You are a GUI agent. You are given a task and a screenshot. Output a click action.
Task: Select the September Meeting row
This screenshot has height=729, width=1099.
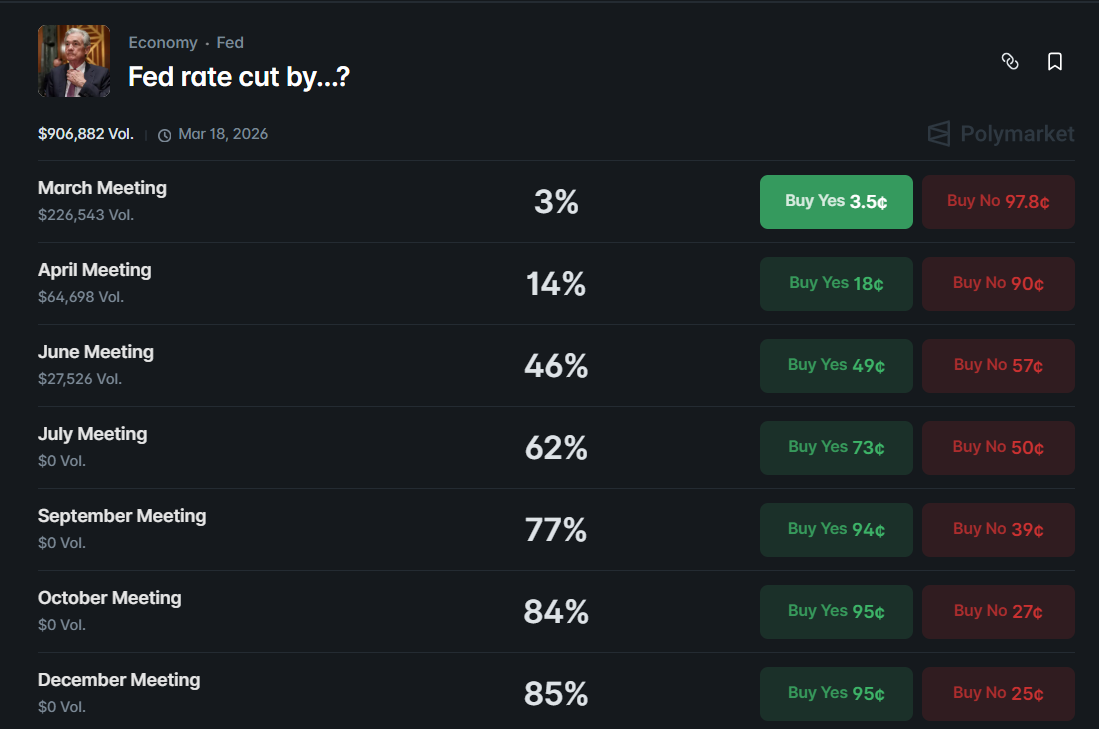click(122, 516)
